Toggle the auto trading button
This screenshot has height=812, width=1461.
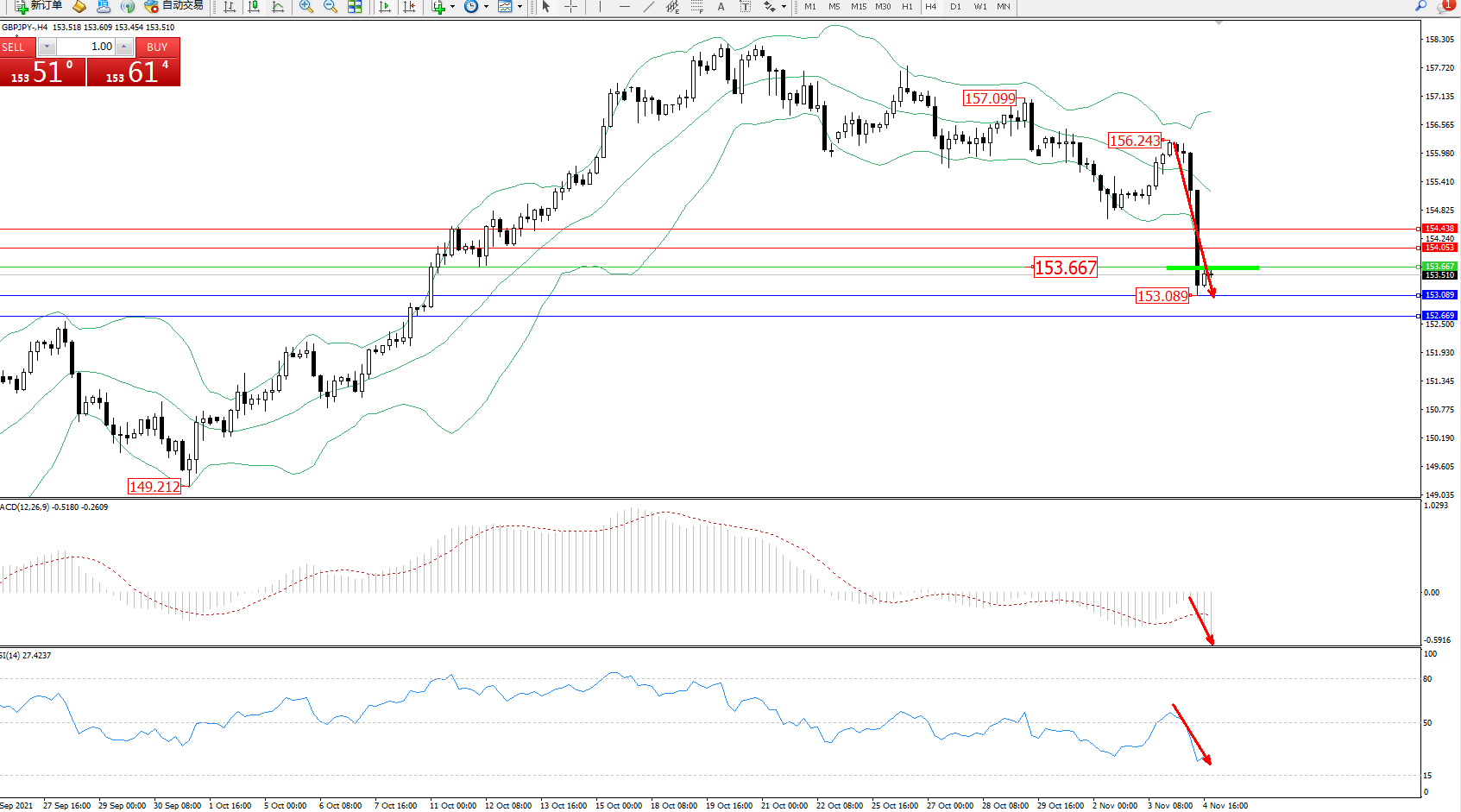174,6
